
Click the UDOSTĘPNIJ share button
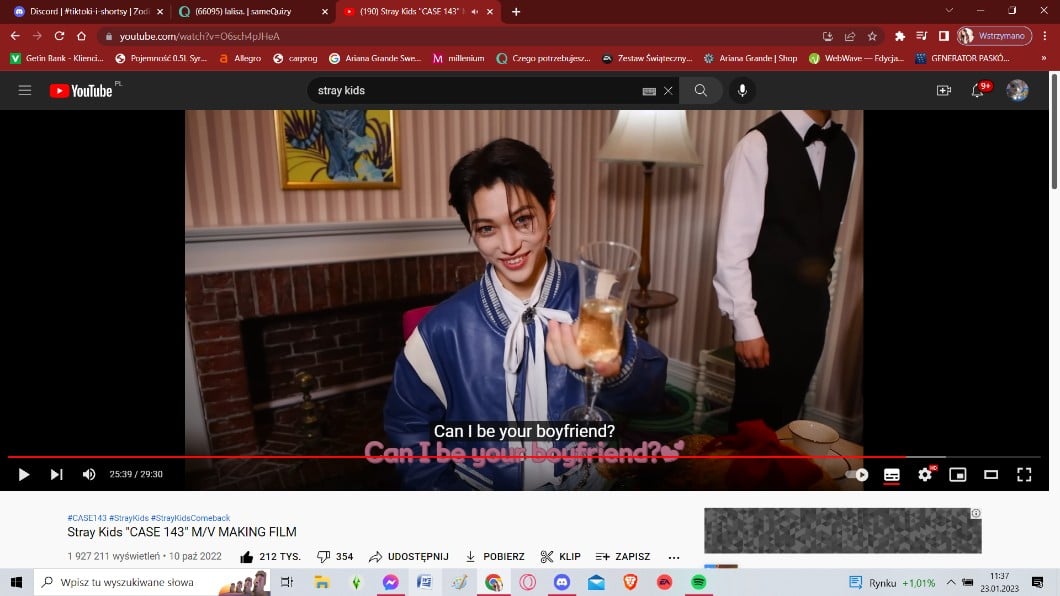[x=409, y=556]
